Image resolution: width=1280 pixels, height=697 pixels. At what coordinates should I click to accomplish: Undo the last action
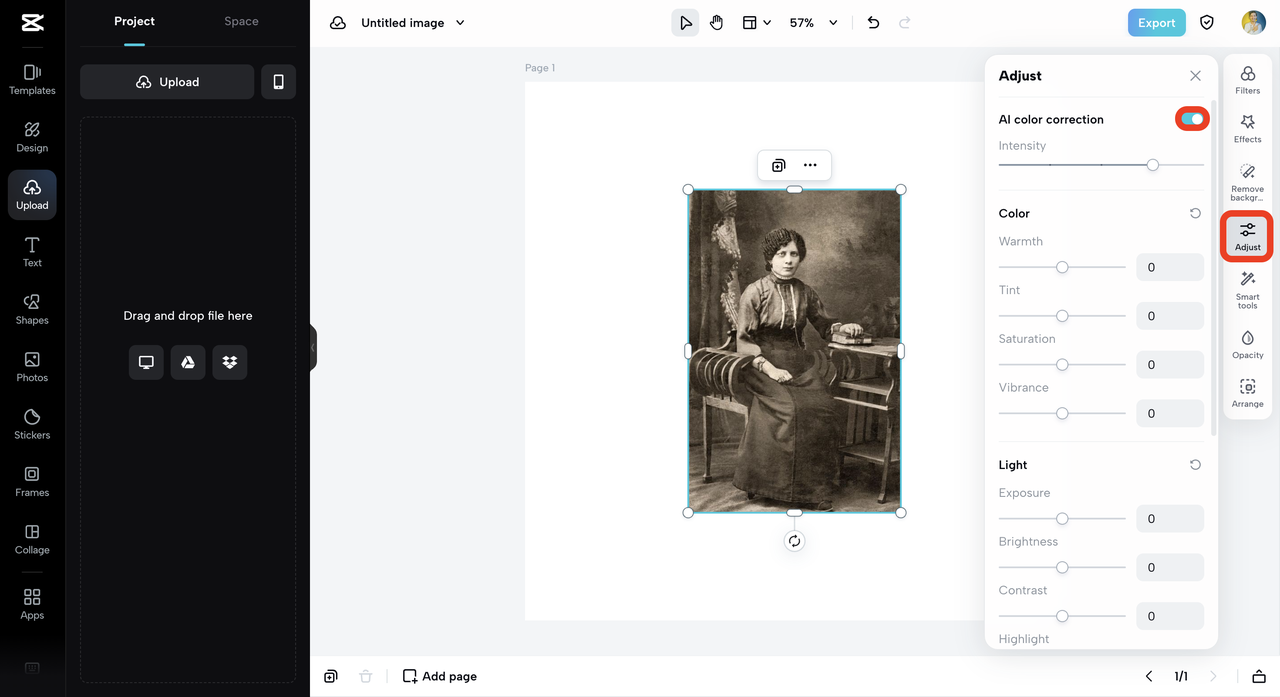point(873,23)
